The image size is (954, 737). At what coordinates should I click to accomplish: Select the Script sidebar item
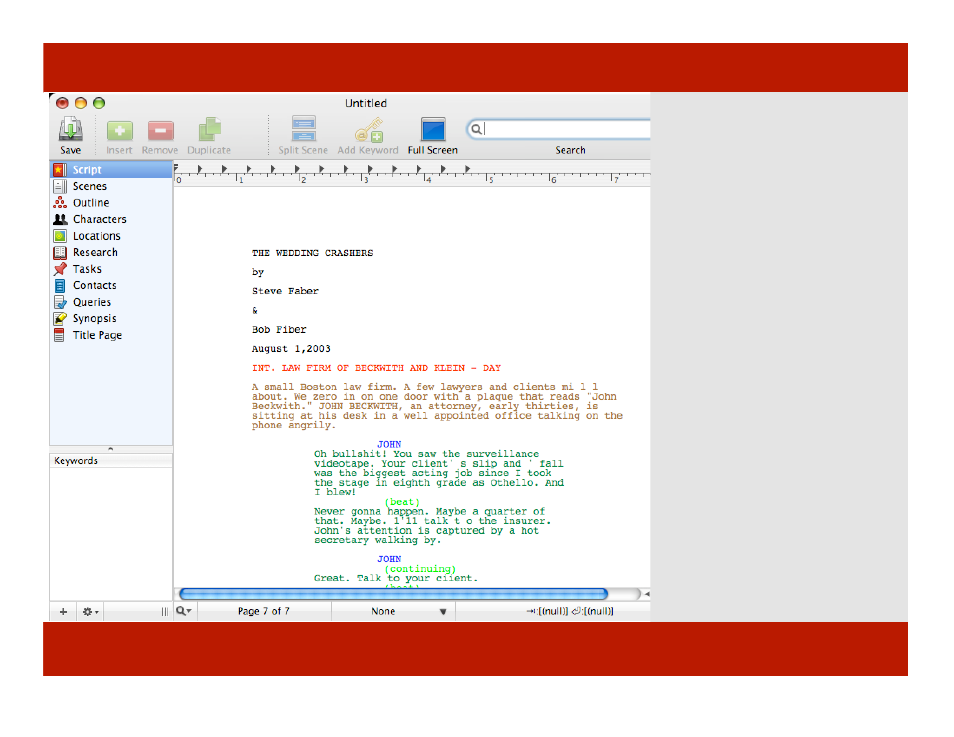pos(111,170)
